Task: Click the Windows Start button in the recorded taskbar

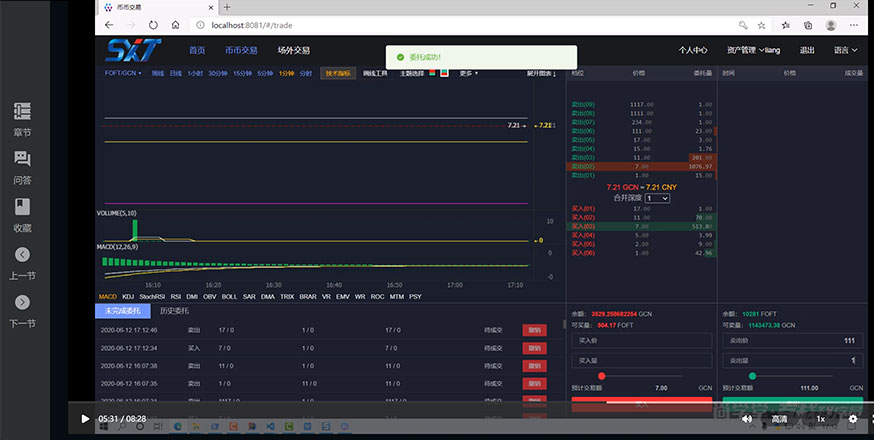Action: [x=104, y=427]
